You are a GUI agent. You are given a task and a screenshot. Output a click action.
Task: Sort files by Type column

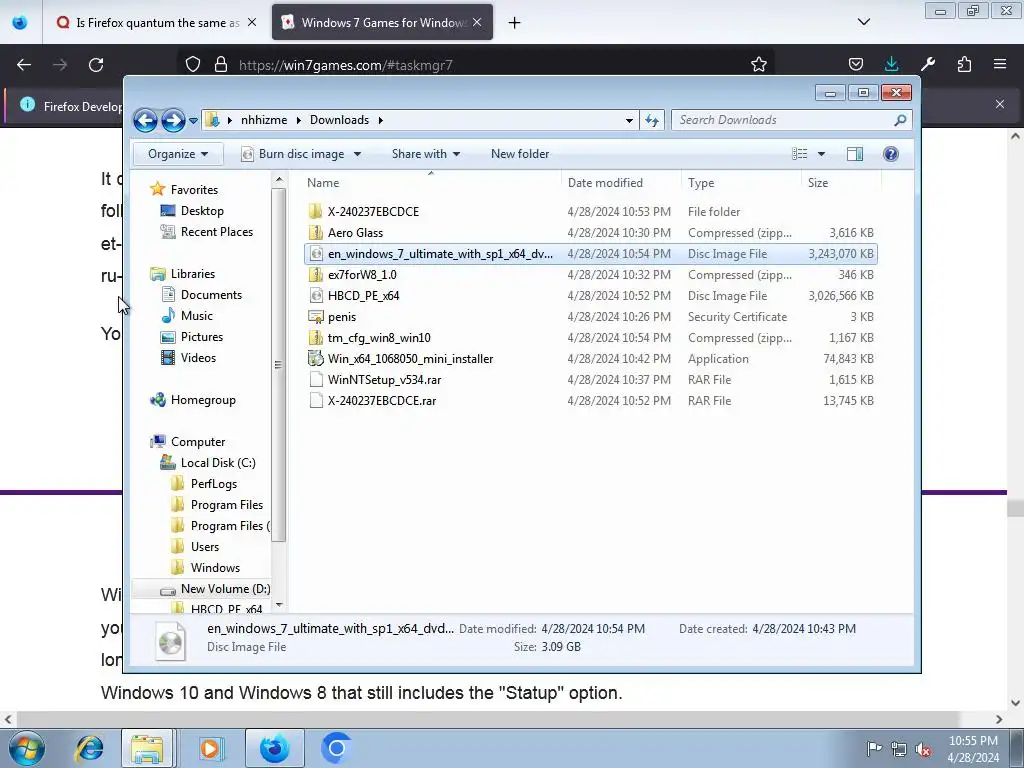pyautogui.click(x=701, y=183)
